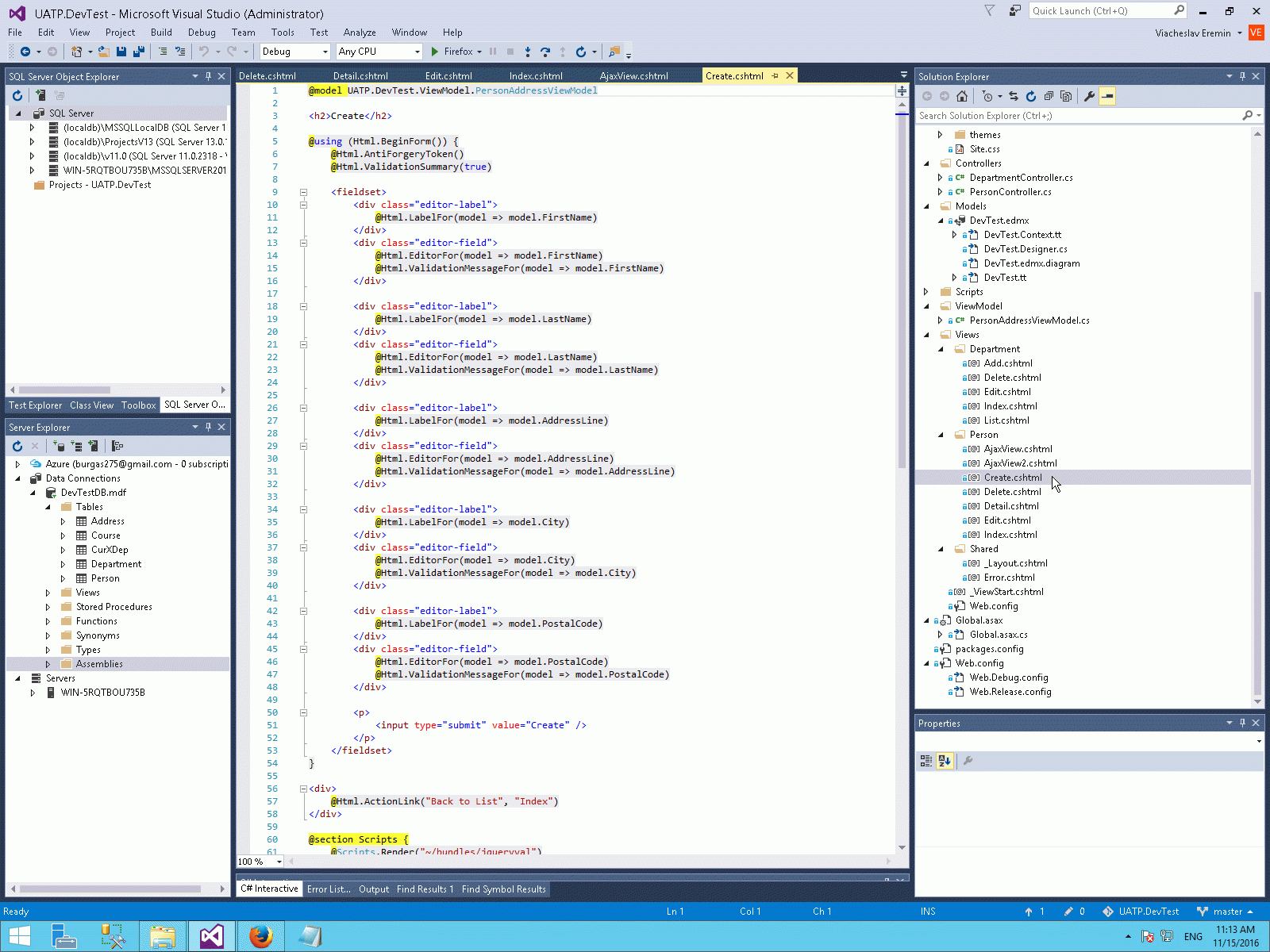The width and height of the screenshot is (1270, 952).
Task: Select PersonController.cs in Solution Explorer
Action: 1010,192
